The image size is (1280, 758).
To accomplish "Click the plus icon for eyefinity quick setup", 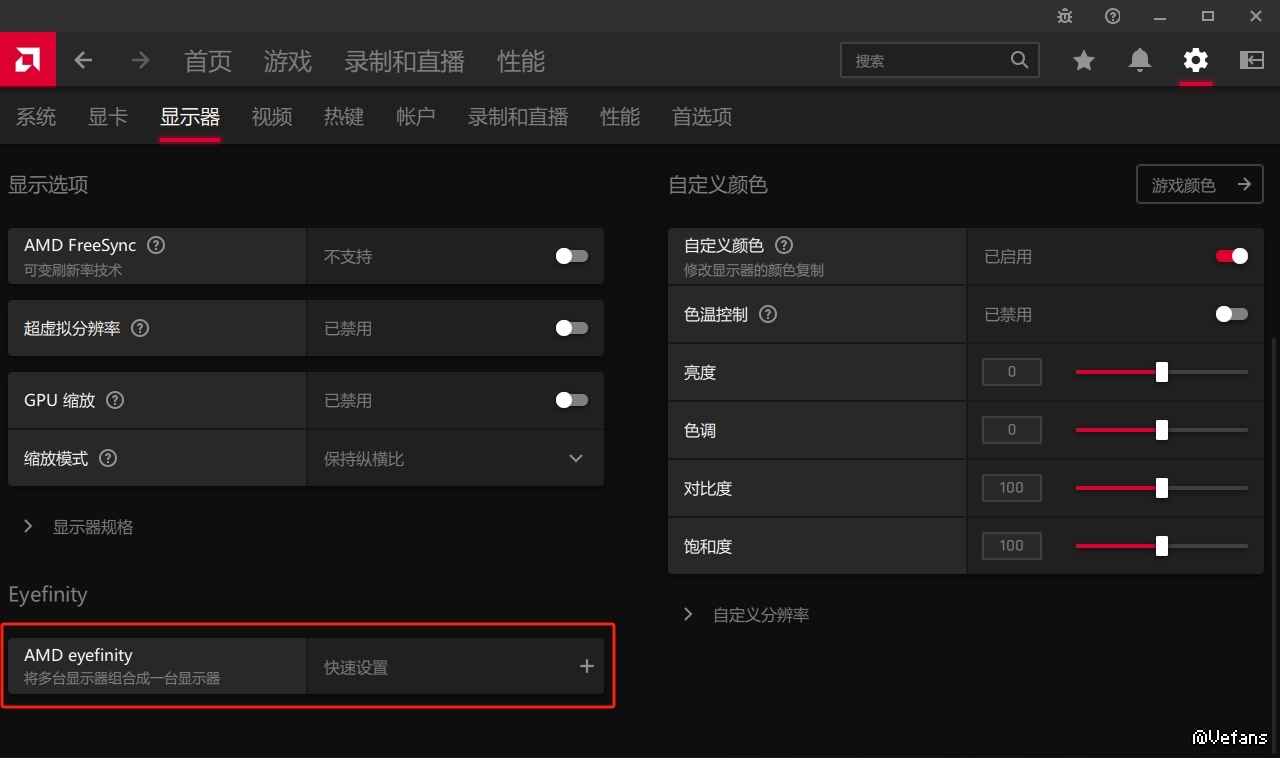I will coord(586,666).
